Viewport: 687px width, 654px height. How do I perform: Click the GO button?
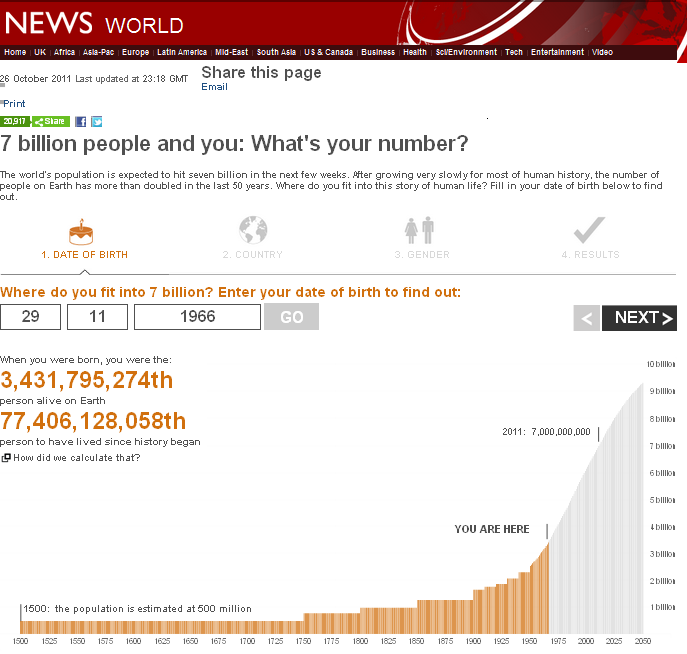291,317
